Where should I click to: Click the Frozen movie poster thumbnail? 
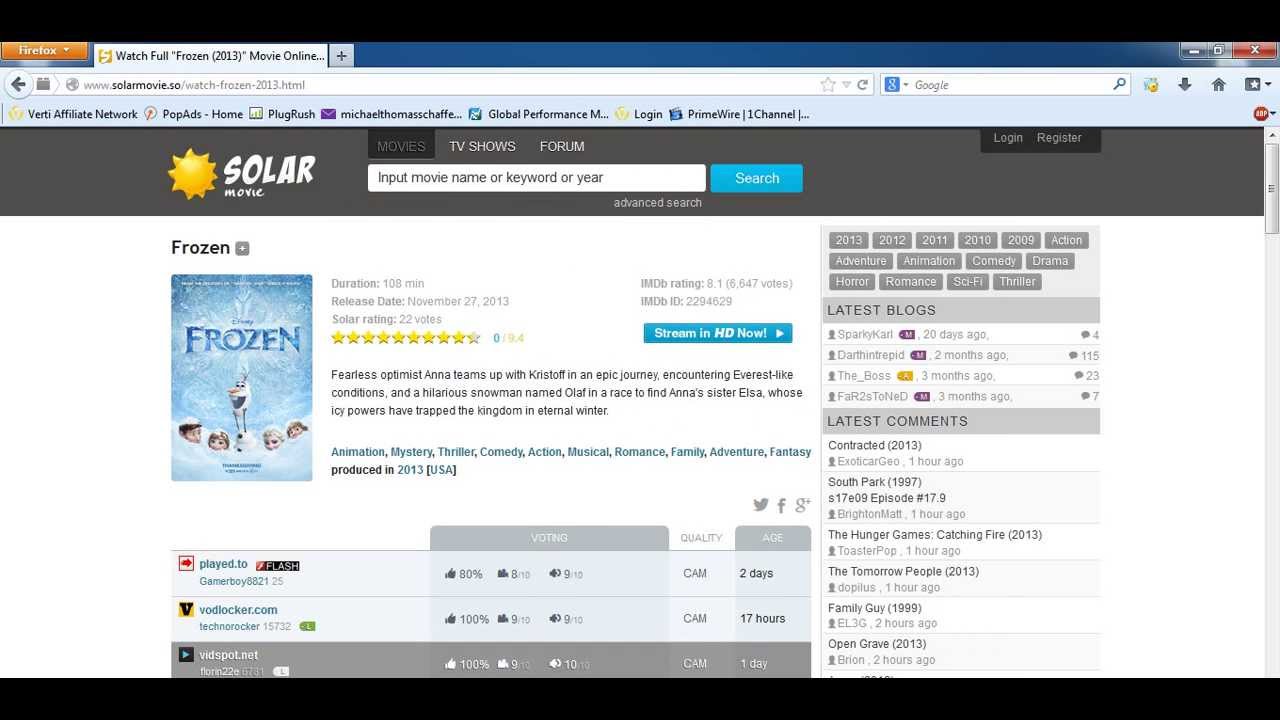(242, 378)
